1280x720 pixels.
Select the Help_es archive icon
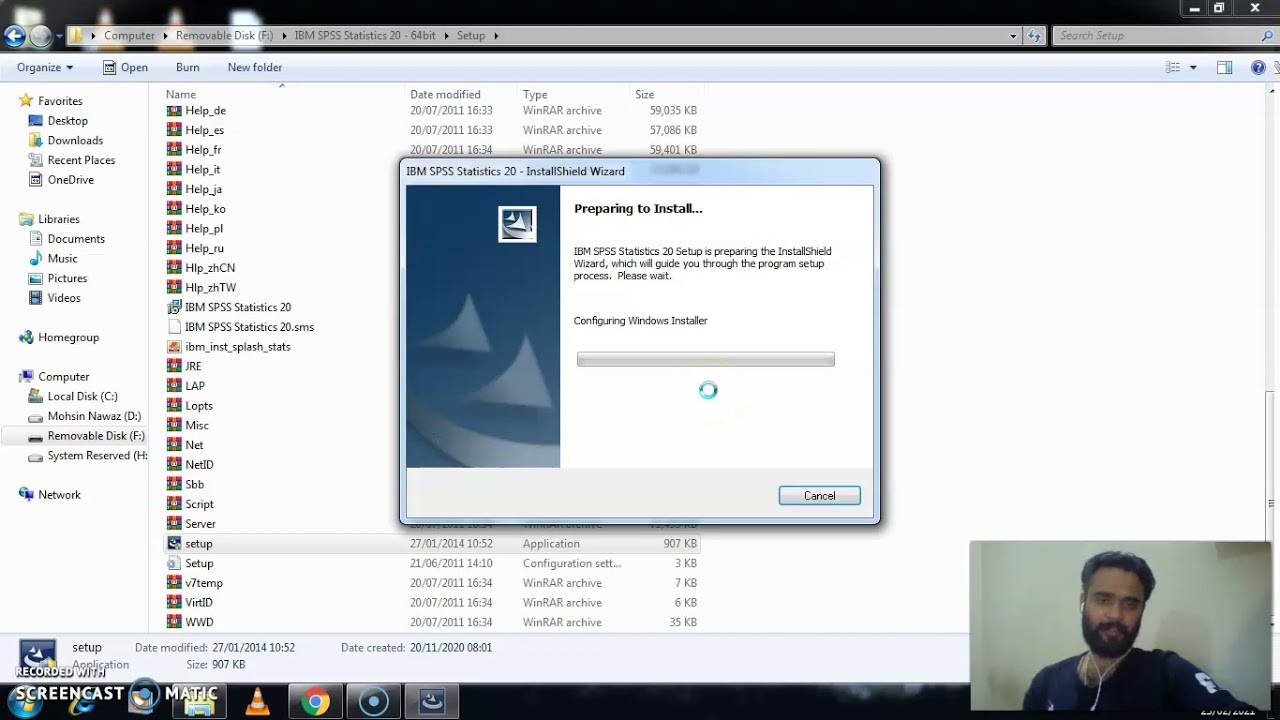pyautogui.click(x=174, y=130)
